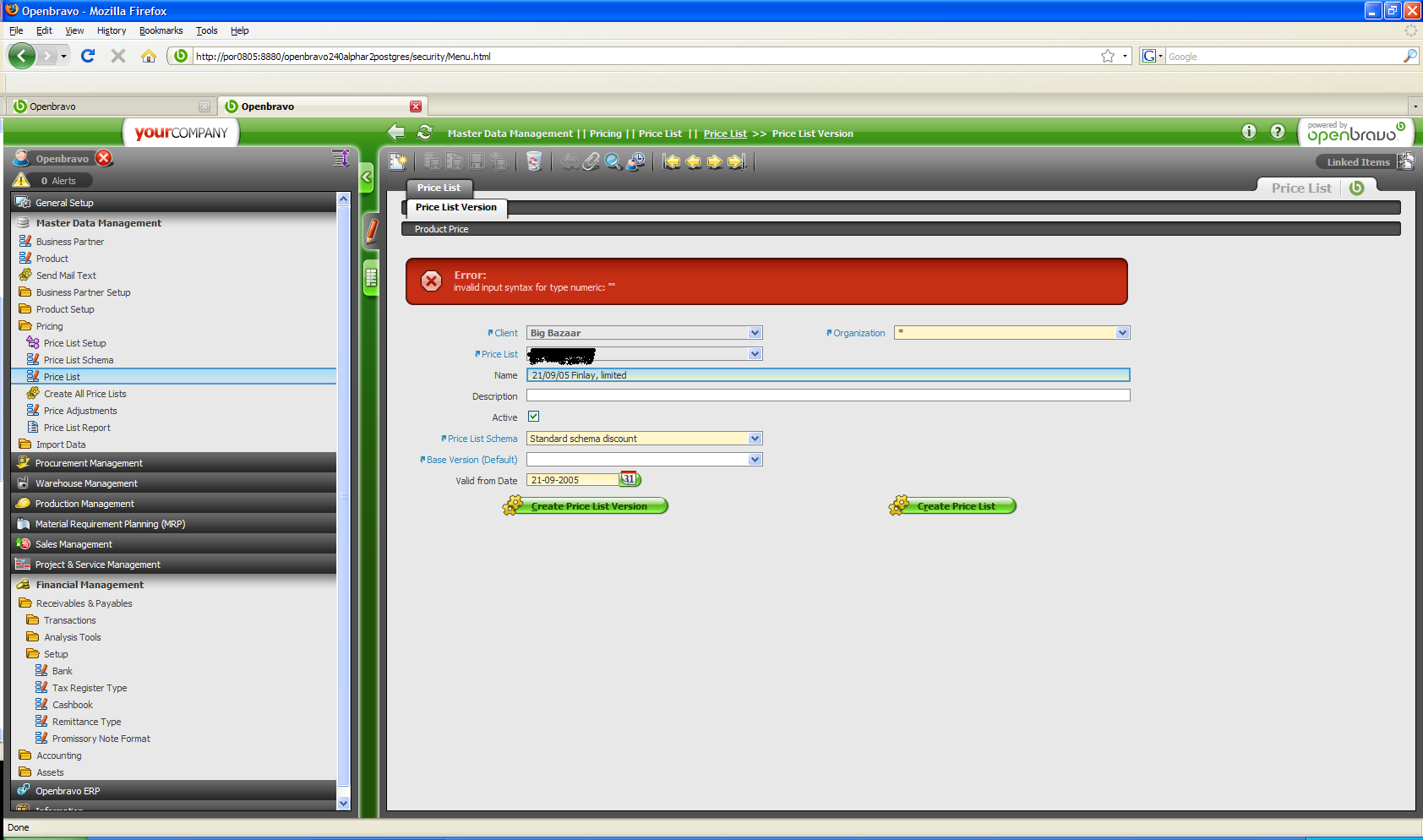1423x840 pixels.
Task: Open the Help question mark icon
Action: click(1278, 131)
